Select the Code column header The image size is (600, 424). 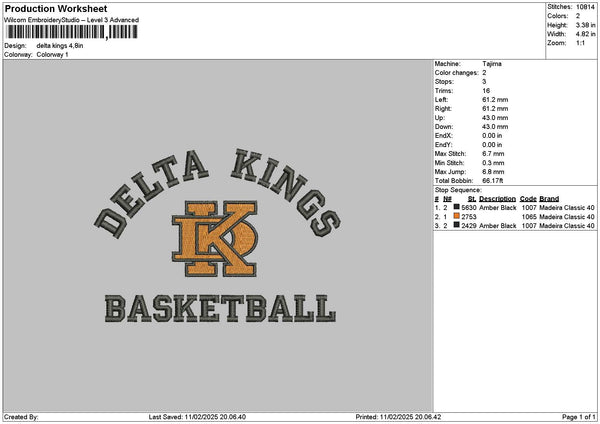coord(528,199)
